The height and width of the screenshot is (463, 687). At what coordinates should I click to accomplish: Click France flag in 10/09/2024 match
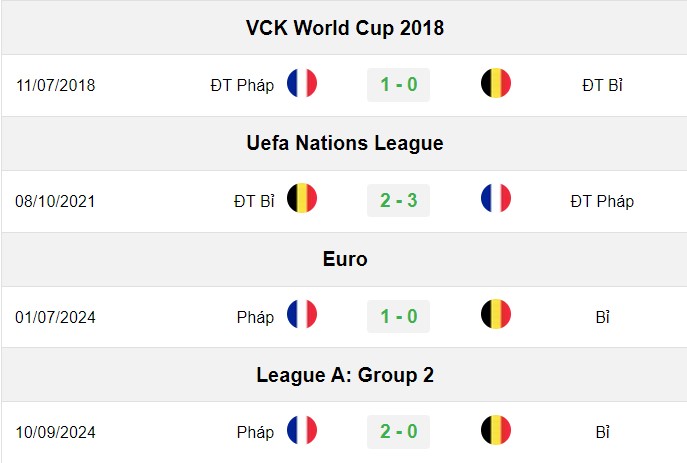coord(302,430)
